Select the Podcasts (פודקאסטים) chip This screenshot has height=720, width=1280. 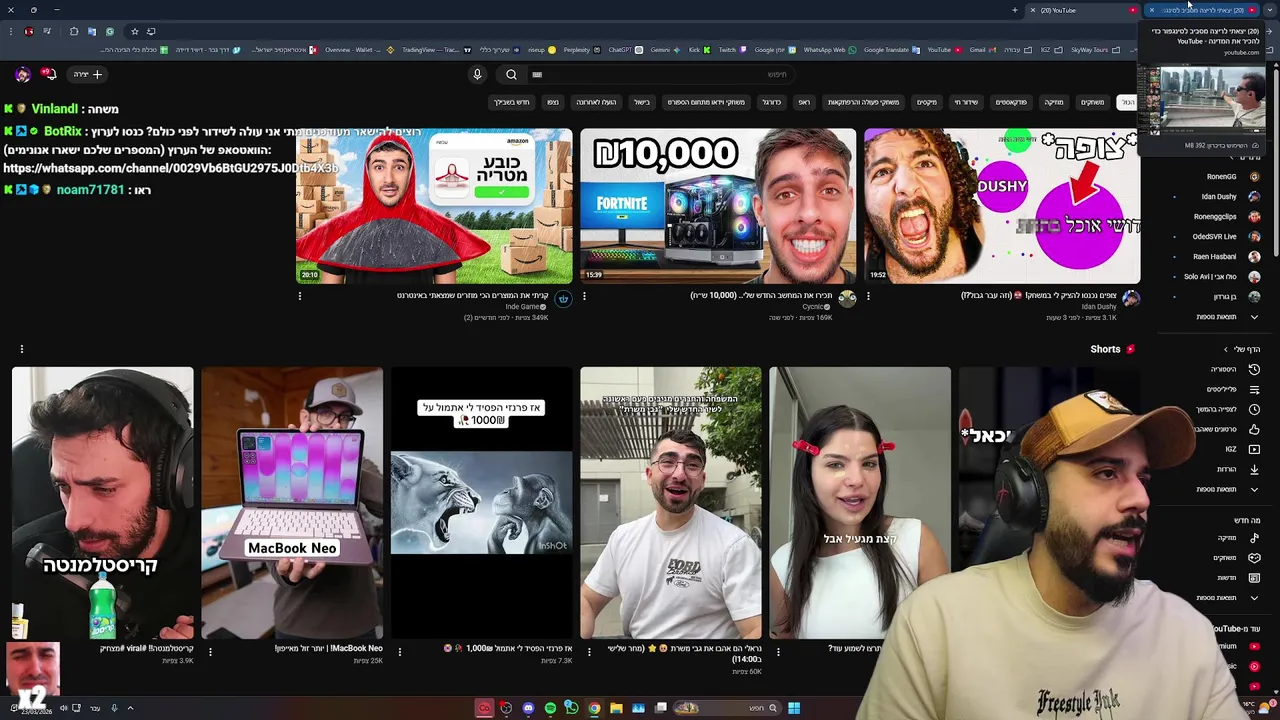click(1011, 102)
